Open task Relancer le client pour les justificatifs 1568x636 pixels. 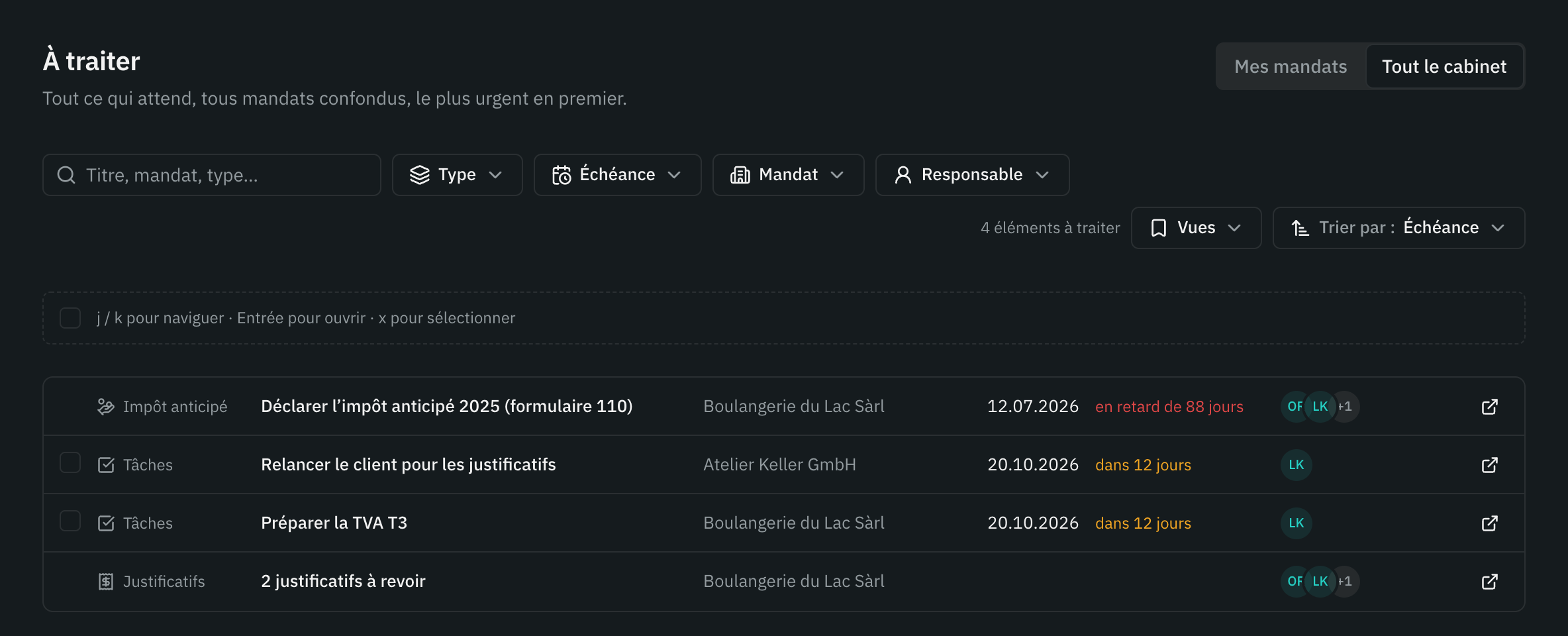409,465
